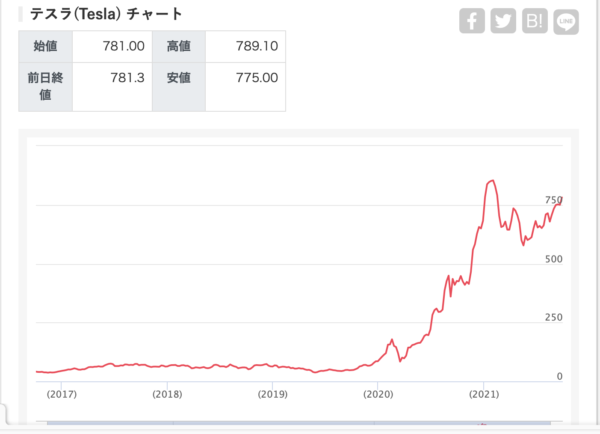Click the low price value 775.00
This screenshot has height=434, width=600.
(245, 78)
